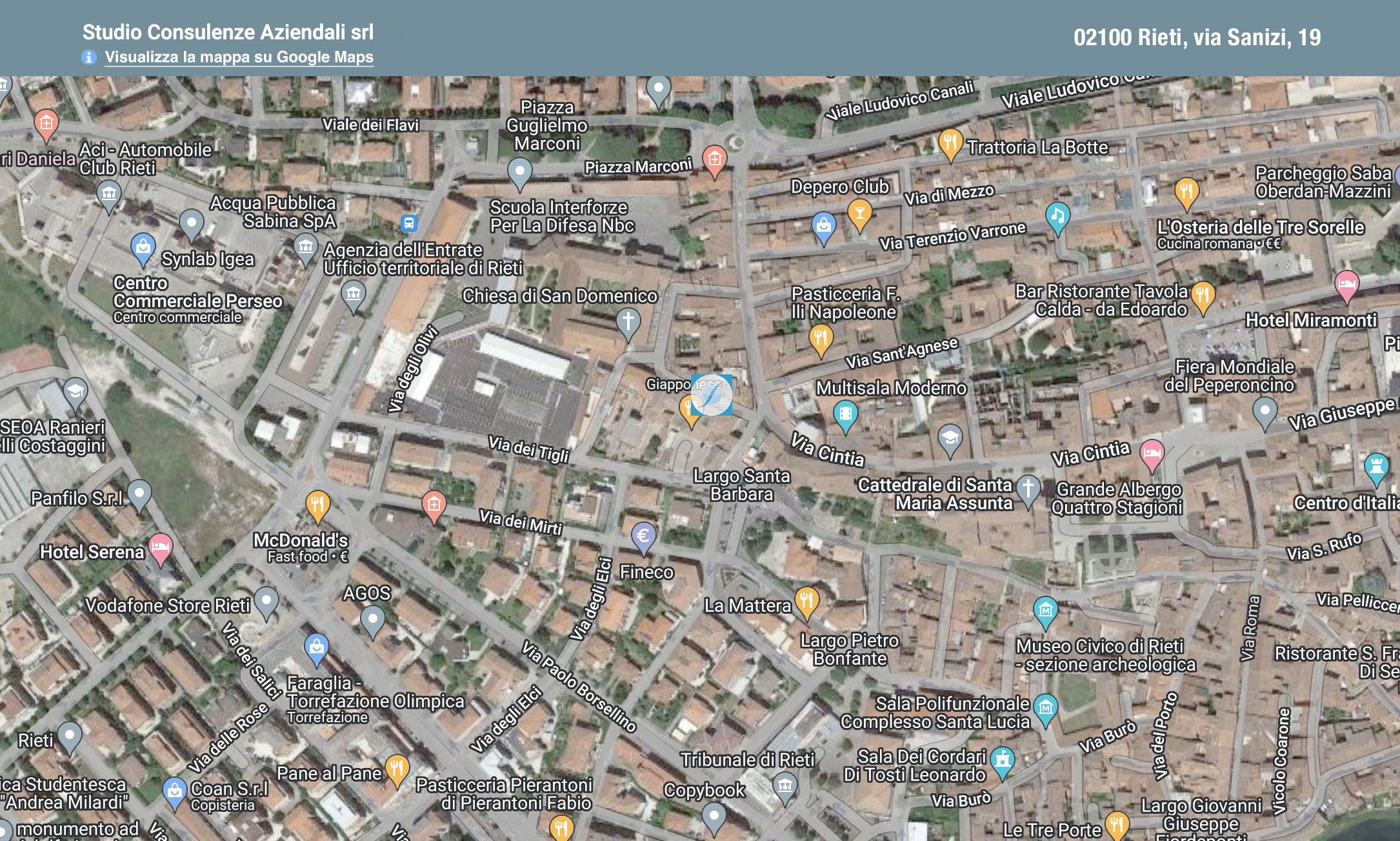Screen dimensions: 1400x841
Task: Click the Vodafone Store Rieti pin
Action: coord(266,602)
